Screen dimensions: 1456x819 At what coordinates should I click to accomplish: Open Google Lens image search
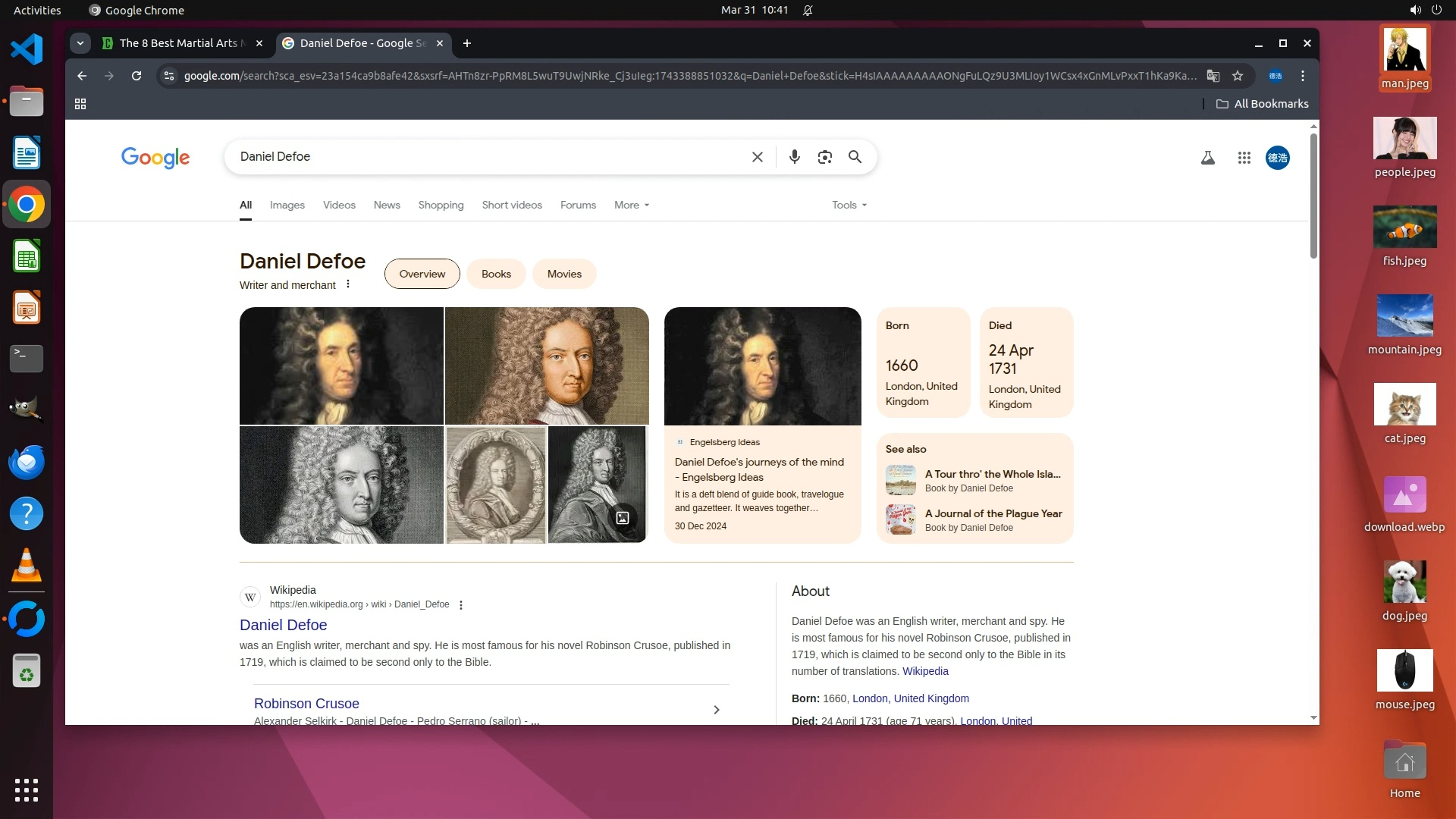(x=824, y=157)
